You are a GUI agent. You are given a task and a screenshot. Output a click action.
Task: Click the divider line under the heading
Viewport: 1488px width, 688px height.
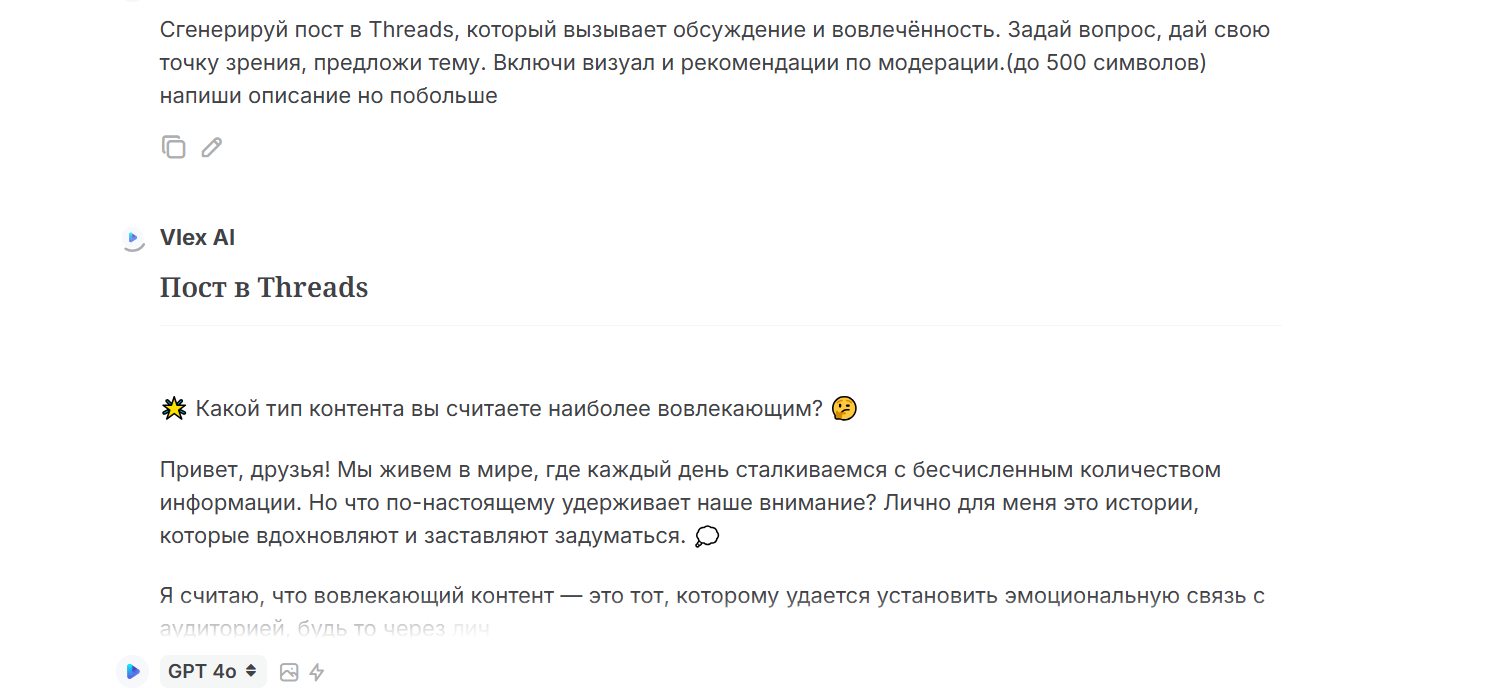[719, 325]
